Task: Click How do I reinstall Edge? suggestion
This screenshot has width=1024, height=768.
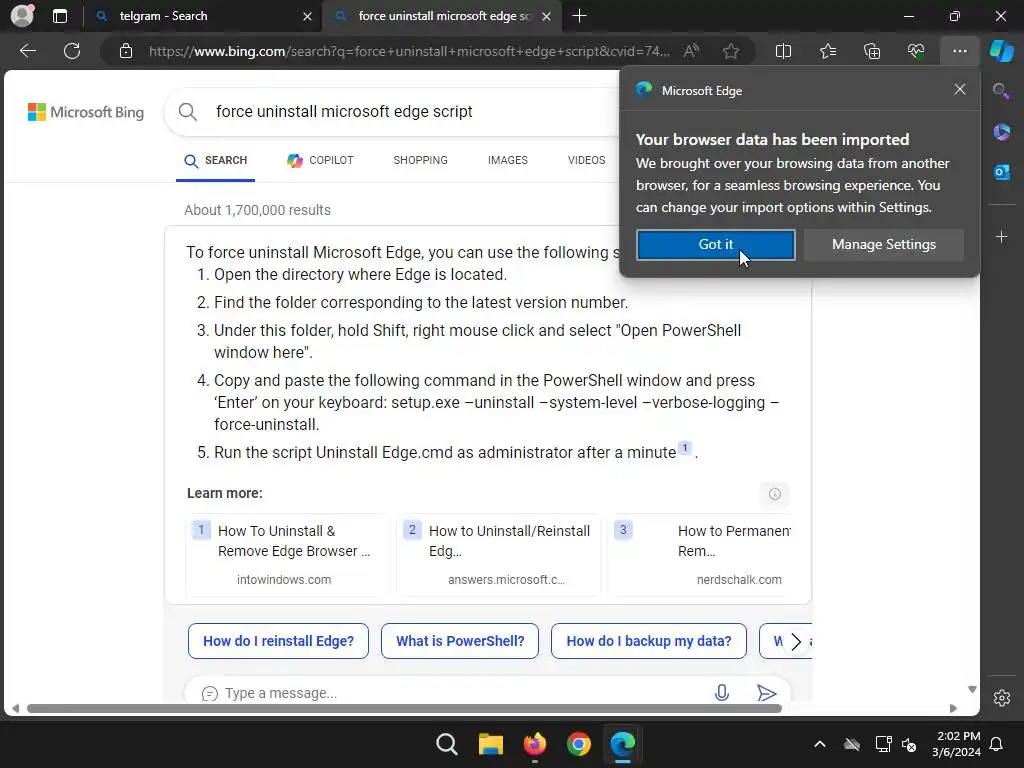Action: [278, 641]
